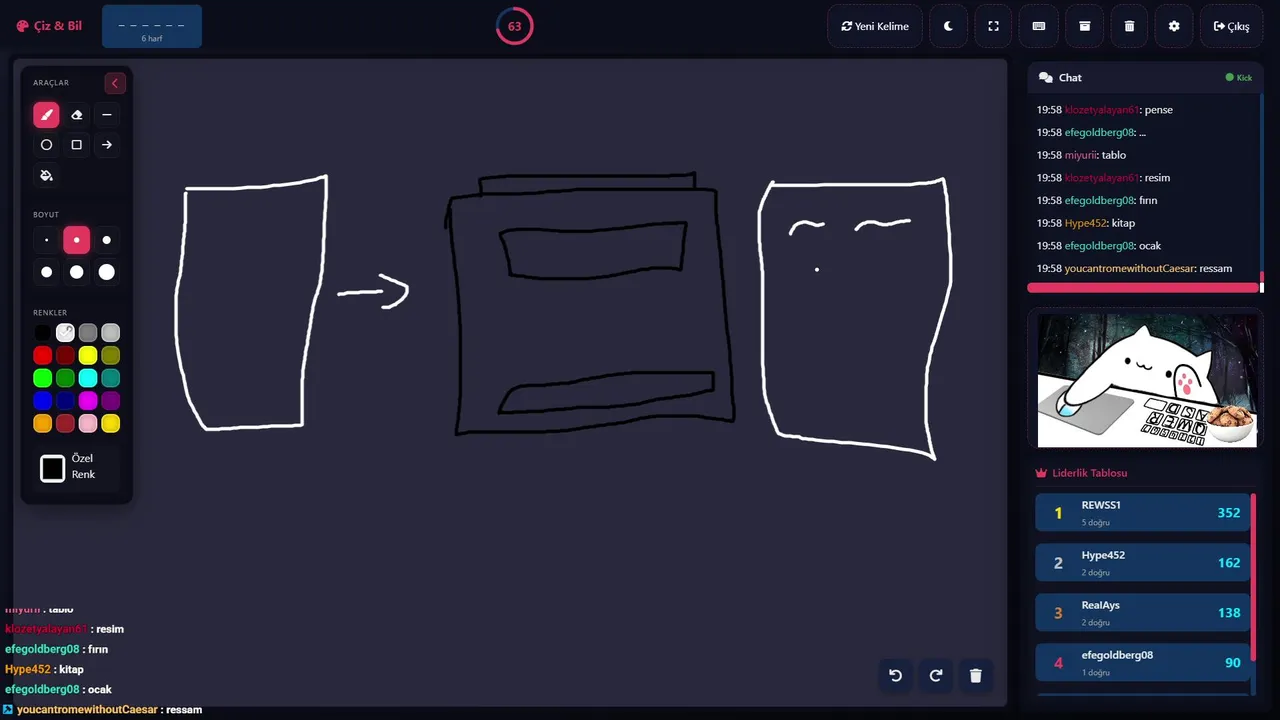
Task: Pick the cyan color swatch
Action: (88, 378)
